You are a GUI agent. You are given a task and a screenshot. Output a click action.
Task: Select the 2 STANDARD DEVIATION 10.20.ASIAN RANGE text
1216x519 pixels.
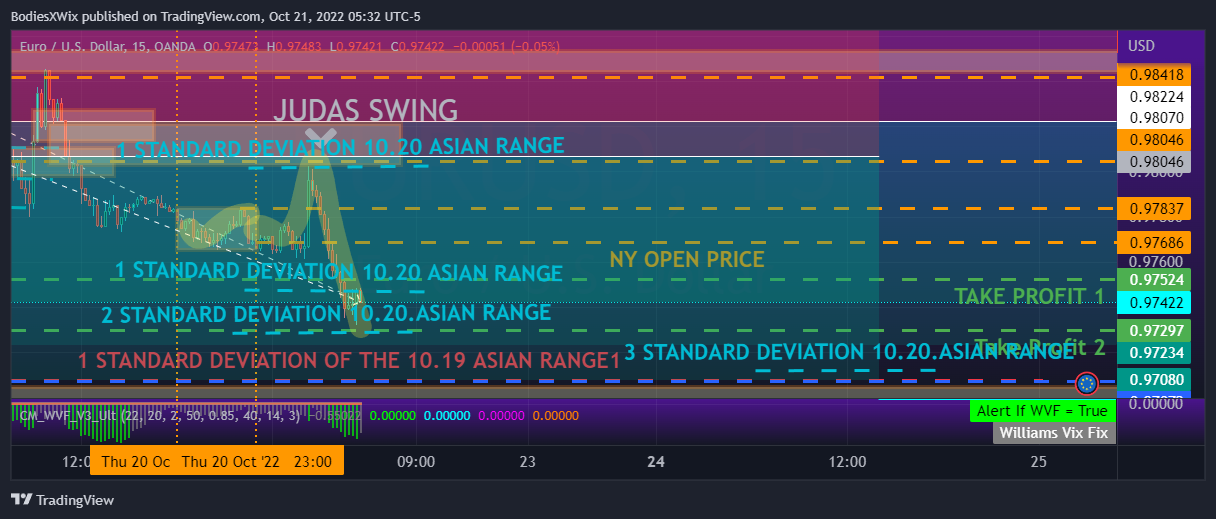tap(326, 313)
